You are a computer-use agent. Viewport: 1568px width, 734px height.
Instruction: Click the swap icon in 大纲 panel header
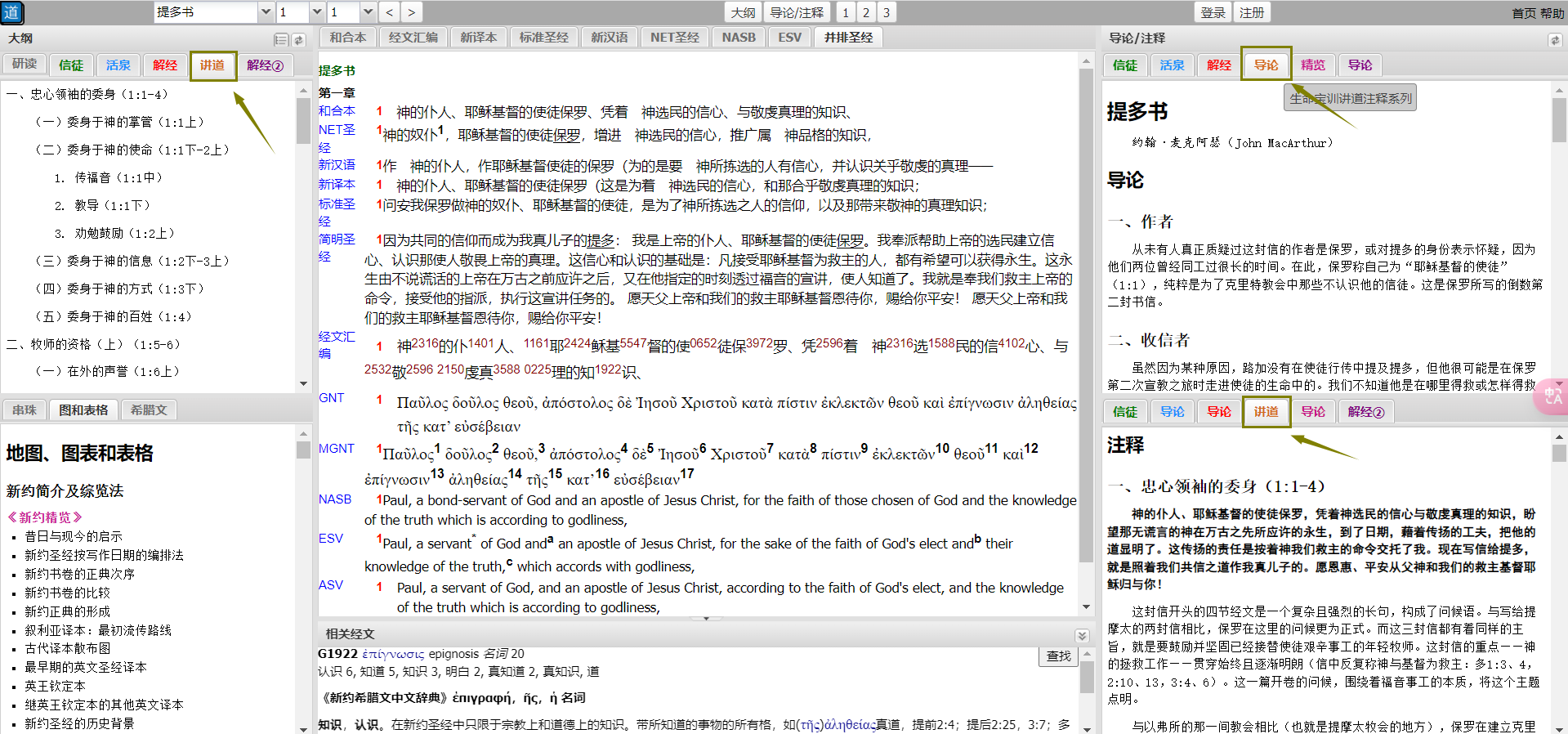[x=299, y=40]
